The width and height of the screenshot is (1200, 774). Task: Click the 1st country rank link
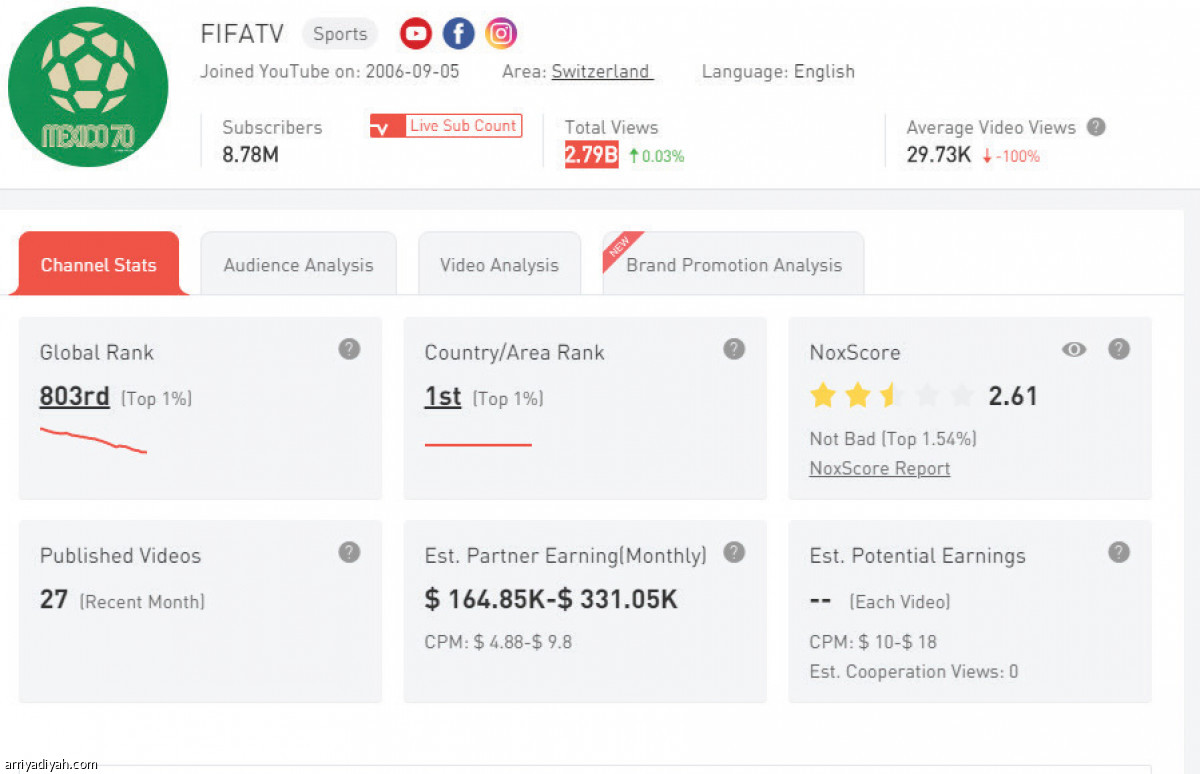point(443,397)
